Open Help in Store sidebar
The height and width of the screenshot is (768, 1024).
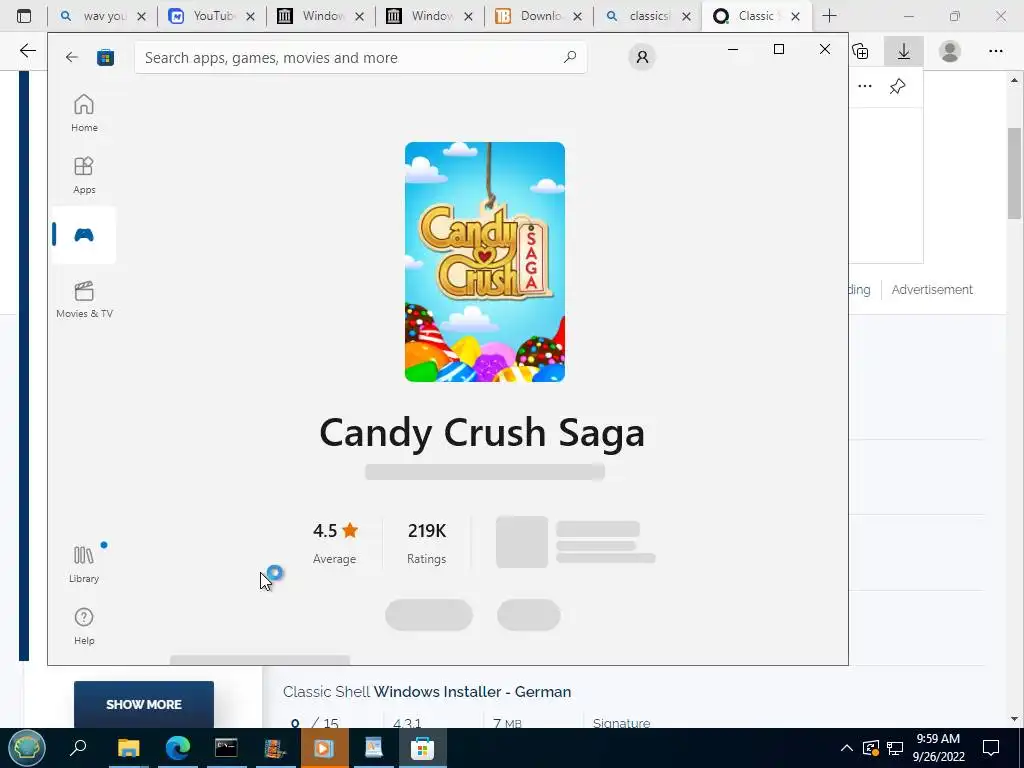pyautogui.click(x=84, y=626)
